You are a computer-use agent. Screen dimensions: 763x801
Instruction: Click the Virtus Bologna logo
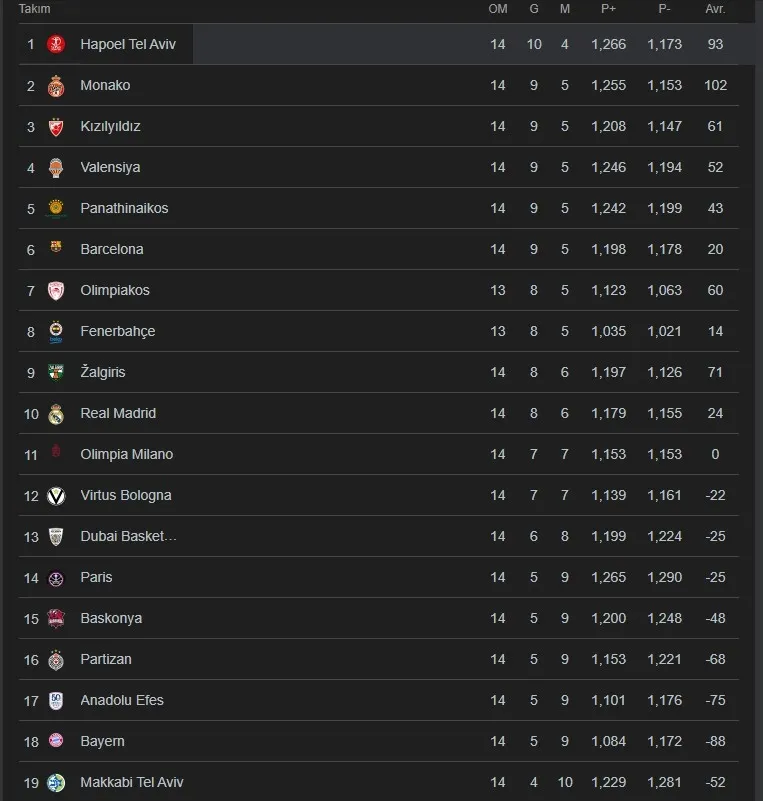[56, 496]
